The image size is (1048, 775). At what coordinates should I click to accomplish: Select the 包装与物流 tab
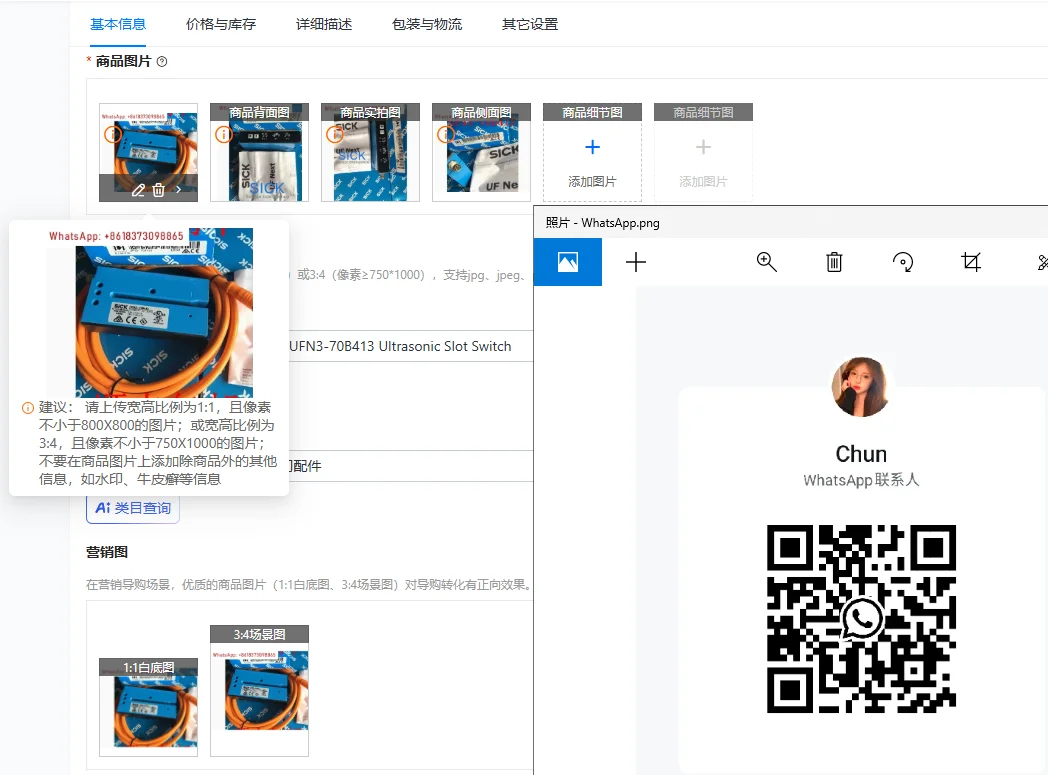(x=426, y=25)
